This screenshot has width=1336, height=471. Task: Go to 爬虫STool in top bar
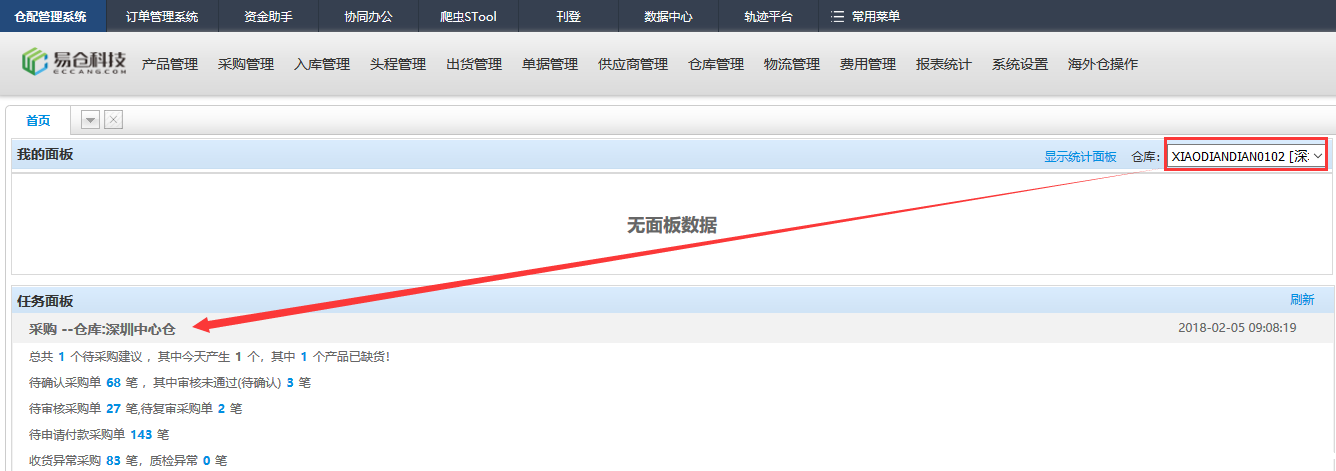point(468,17)
